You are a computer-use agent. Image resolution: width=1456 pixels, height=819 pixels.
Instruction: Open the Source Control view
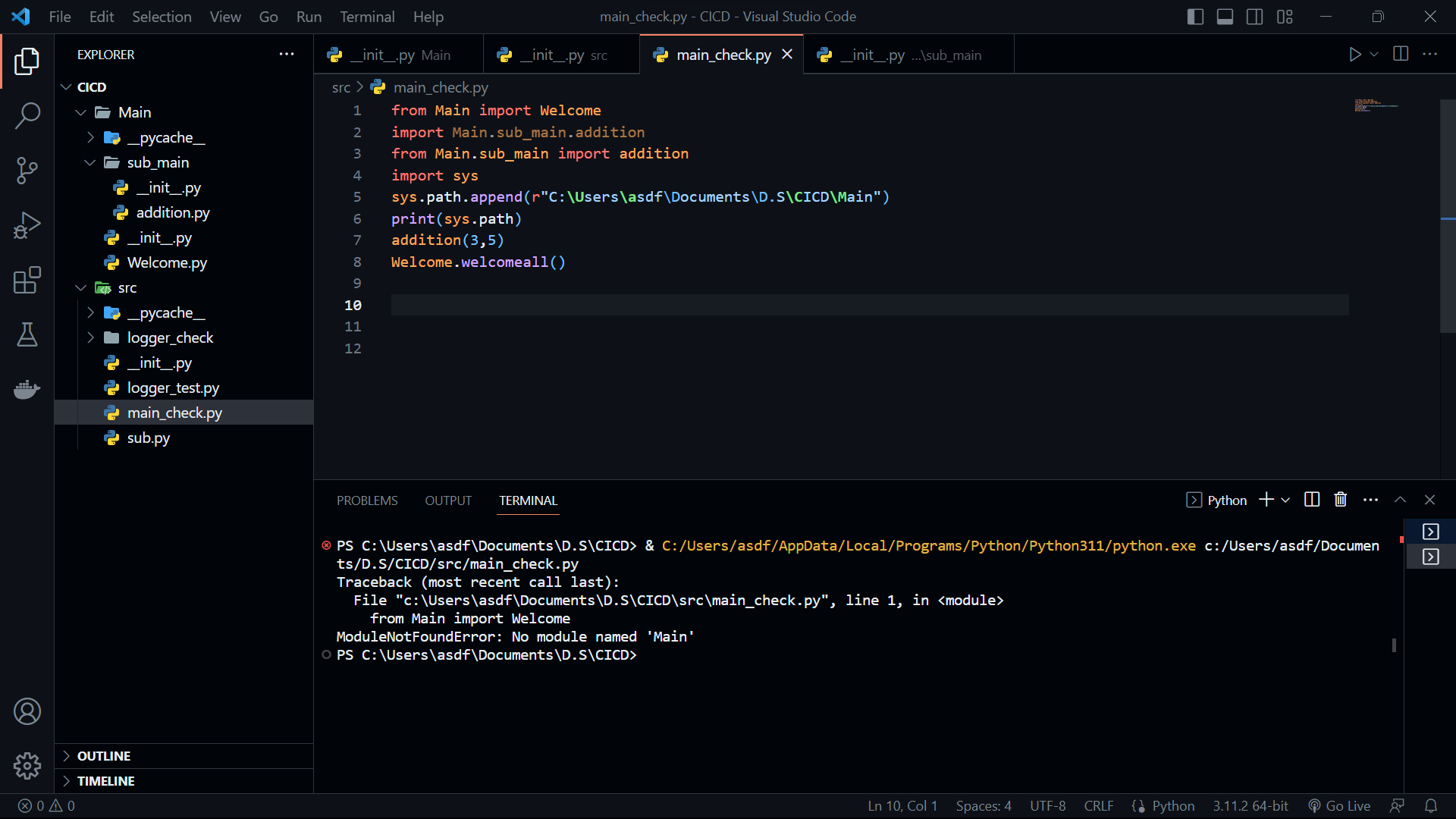pyautogui.click(x=27, y=171)
